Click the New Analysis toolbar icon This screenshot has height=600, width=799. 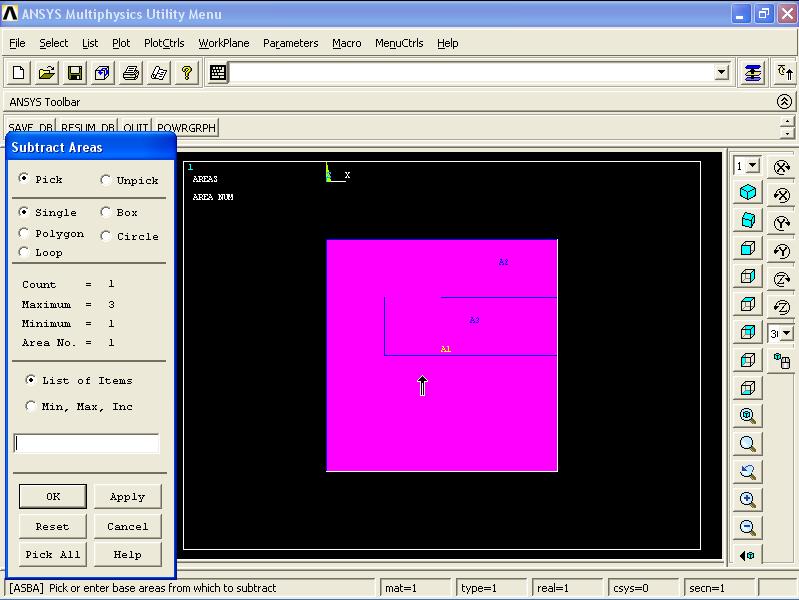click(18, 73)
